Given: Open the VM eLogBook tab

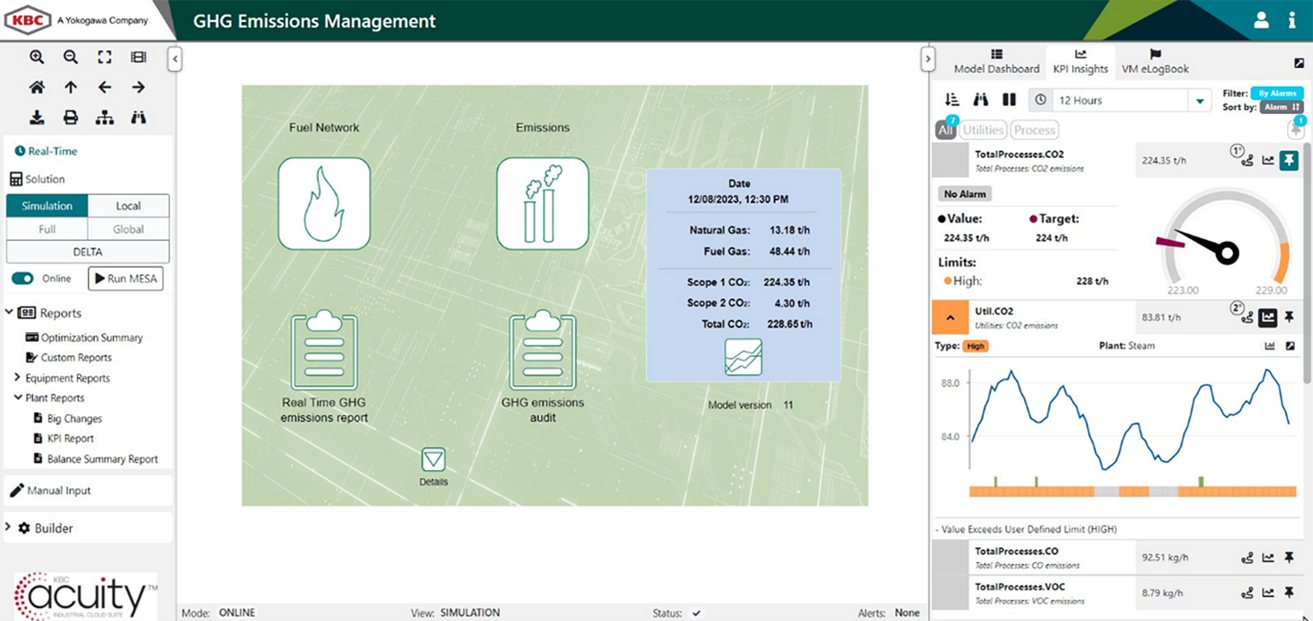Looking at the screenshot, I should click(x=1155, y=62).
